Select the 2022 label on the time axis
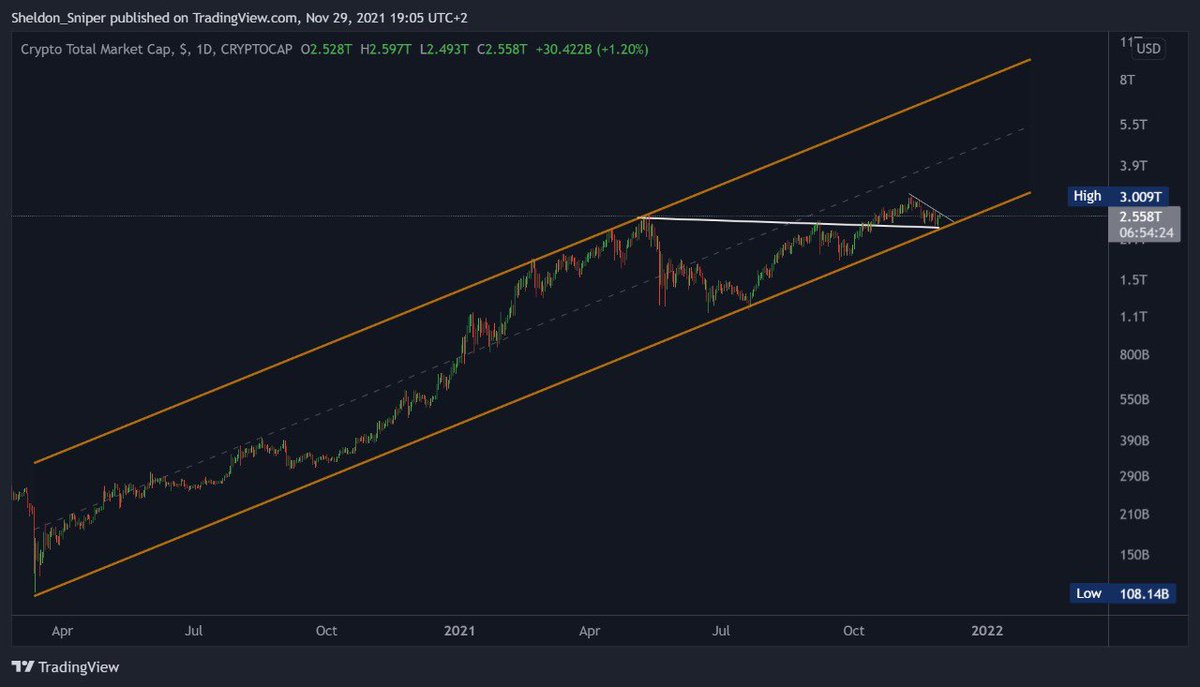Image resolution: width=1200 pixels, height=687 pixels. coord(987,631)
